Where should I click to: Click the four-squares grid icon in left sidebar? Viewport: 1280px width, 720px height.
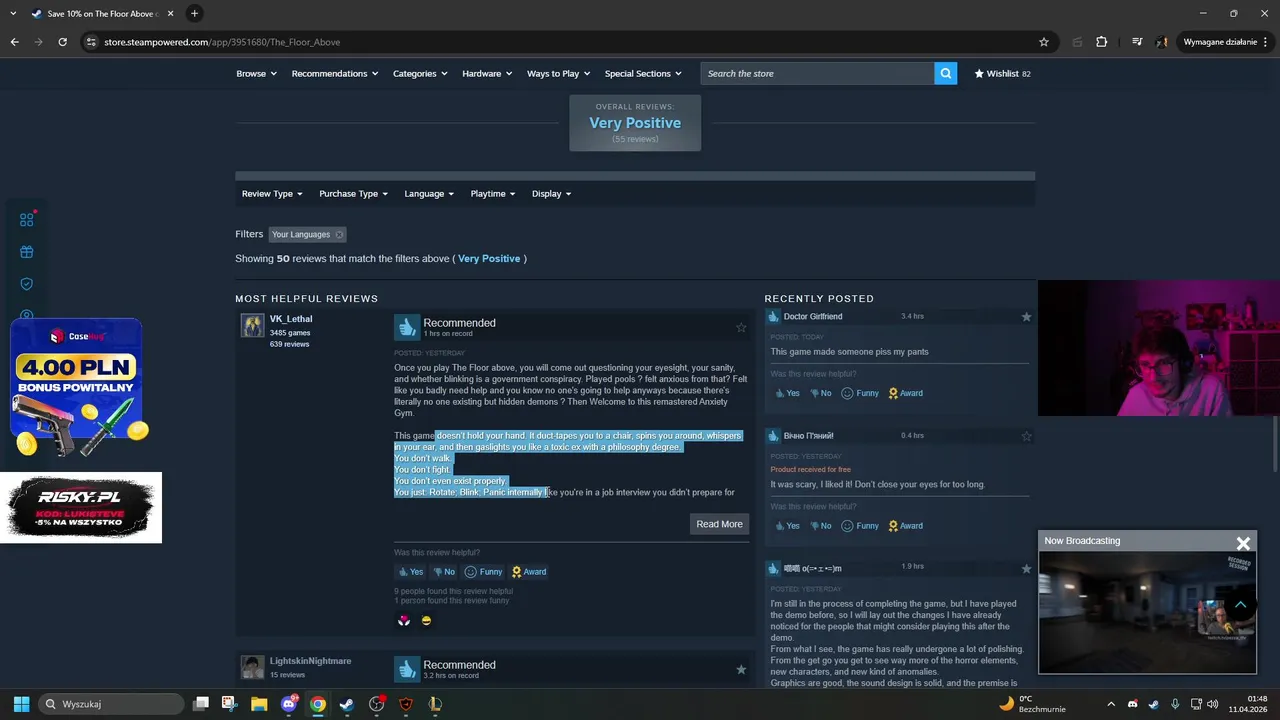pos(27,219)
